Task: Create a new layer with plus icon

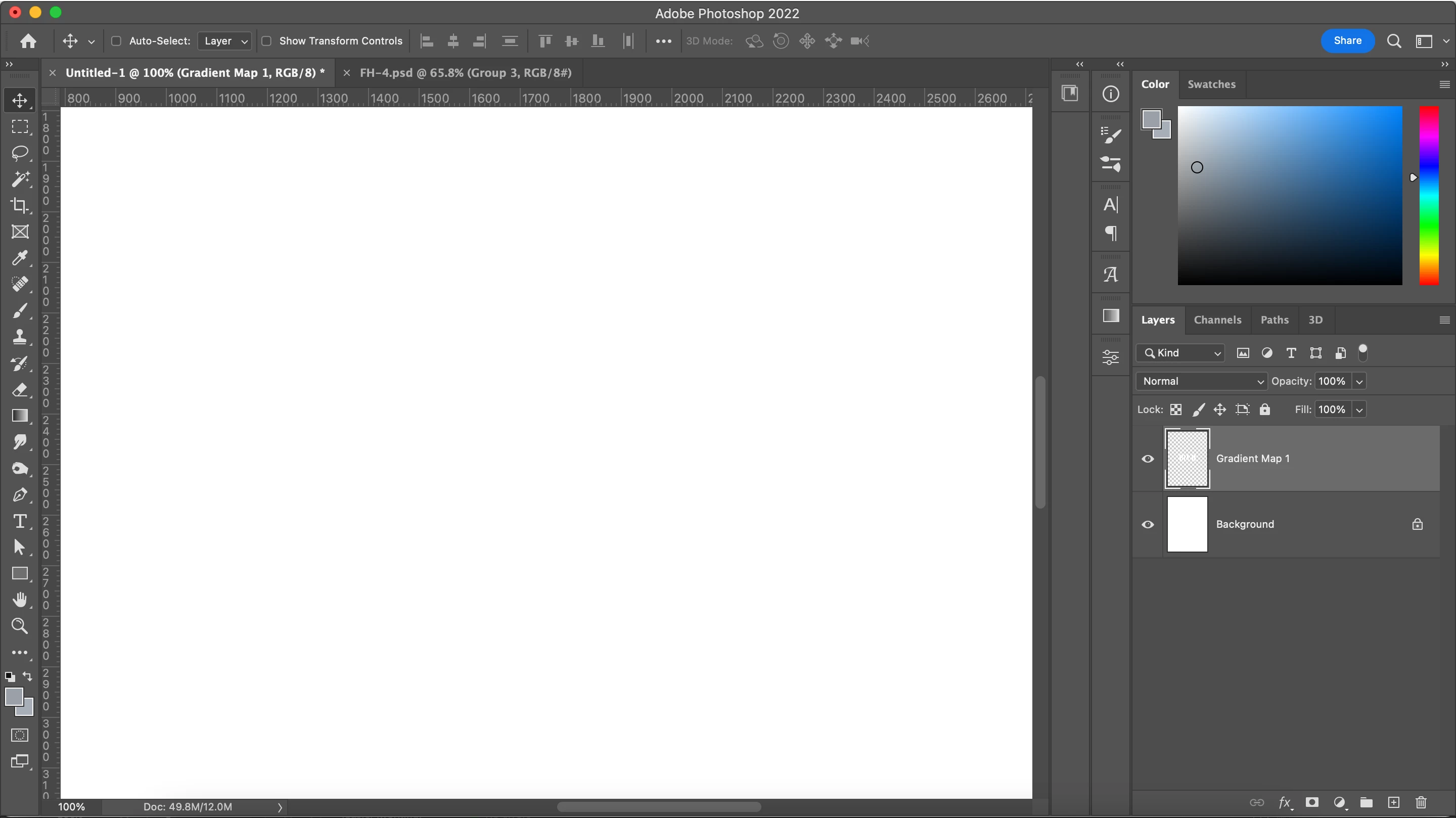Action: point(1393,802)
